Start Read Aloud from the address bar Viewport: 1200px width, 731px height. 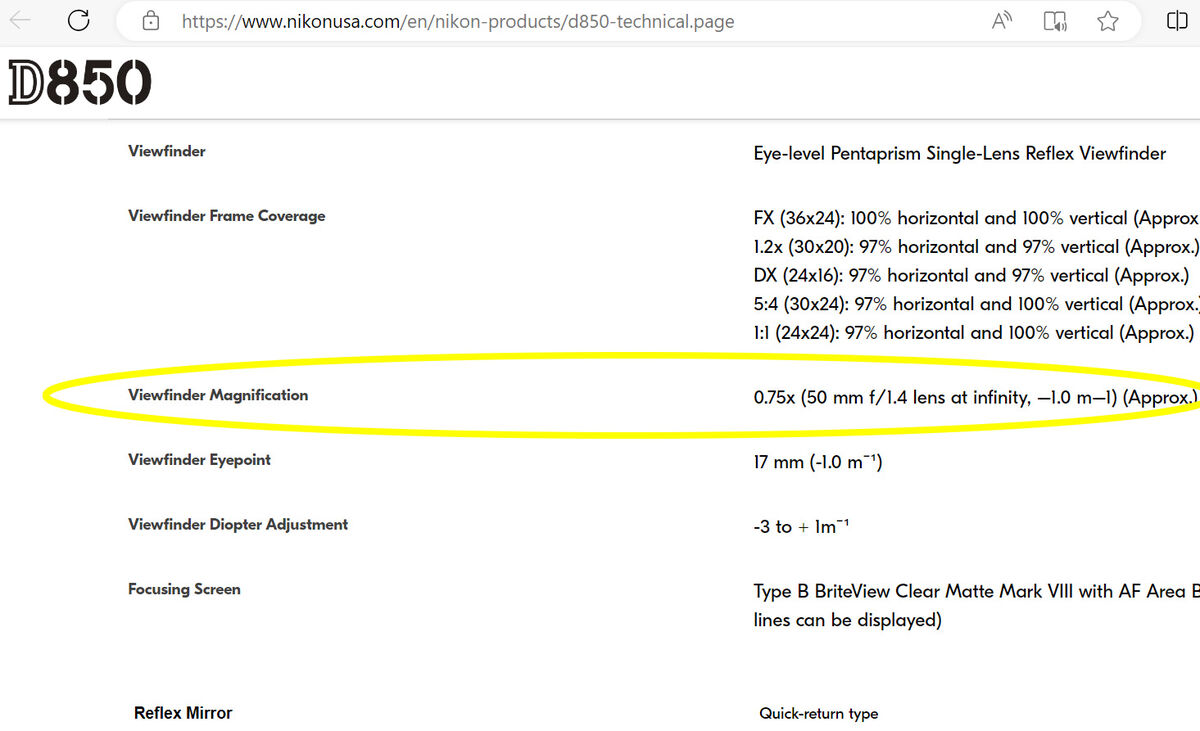coord(1002,21)
